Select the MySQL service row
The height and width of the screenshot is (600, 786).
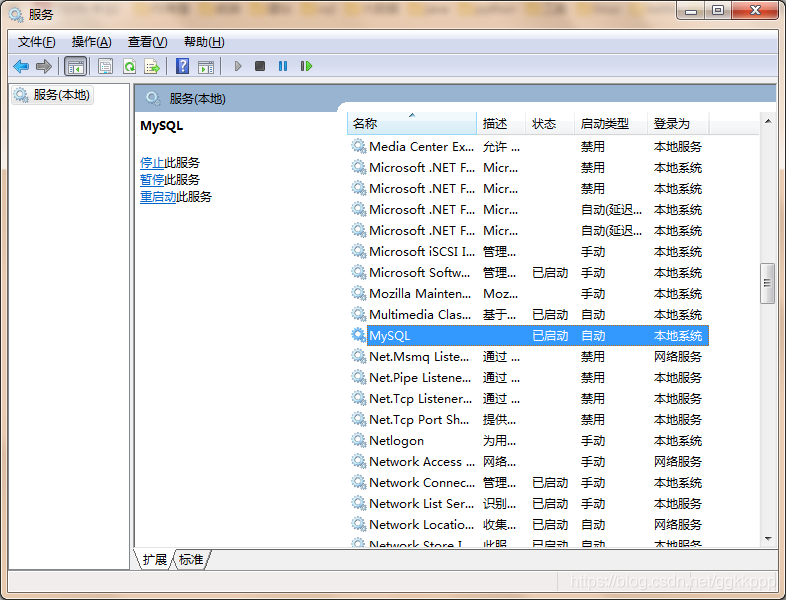point(529,335)
